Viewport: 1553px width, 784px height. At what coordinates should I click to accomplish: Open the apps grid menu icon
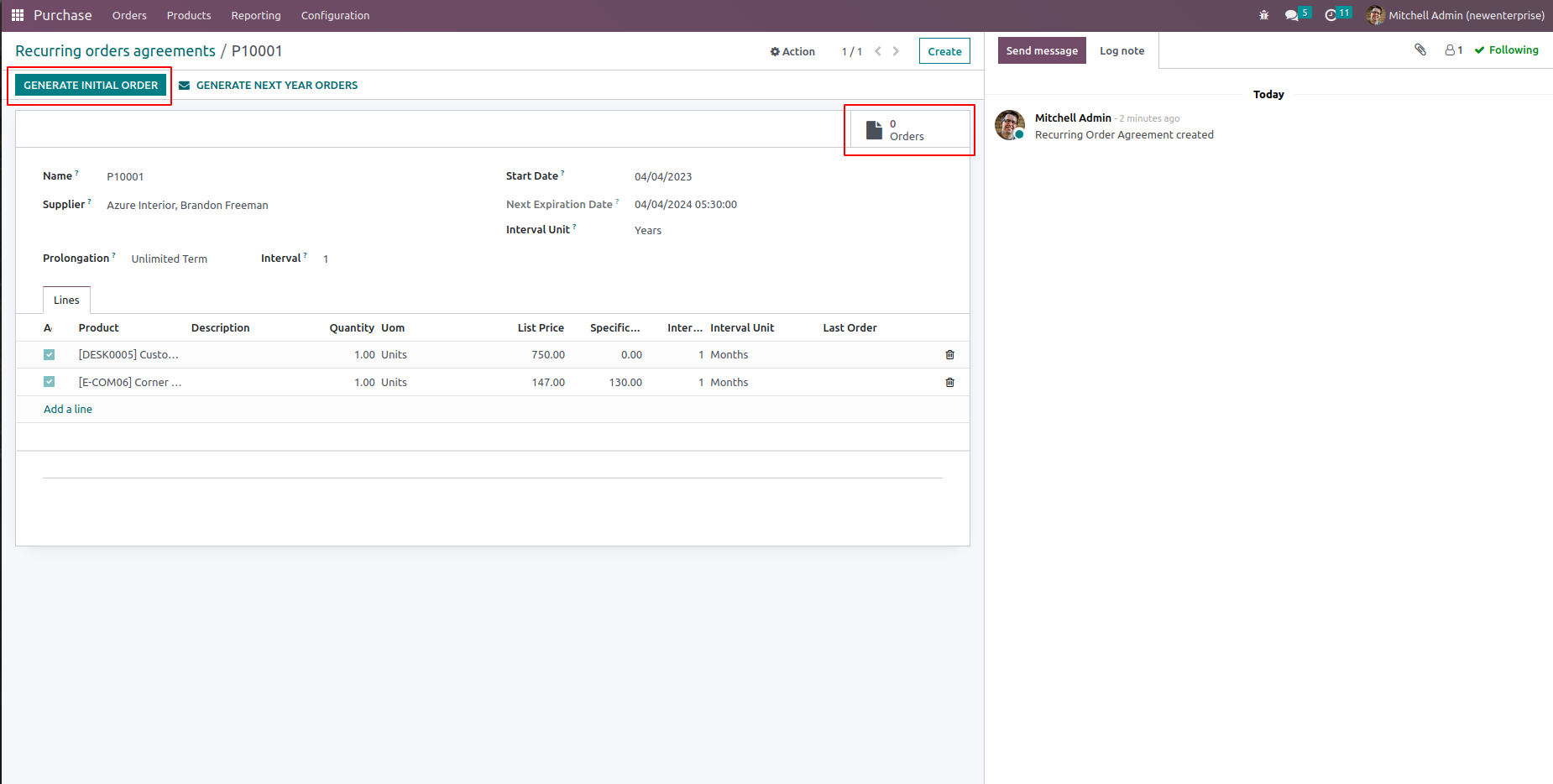pyautogui.click(x=17, y=15)
